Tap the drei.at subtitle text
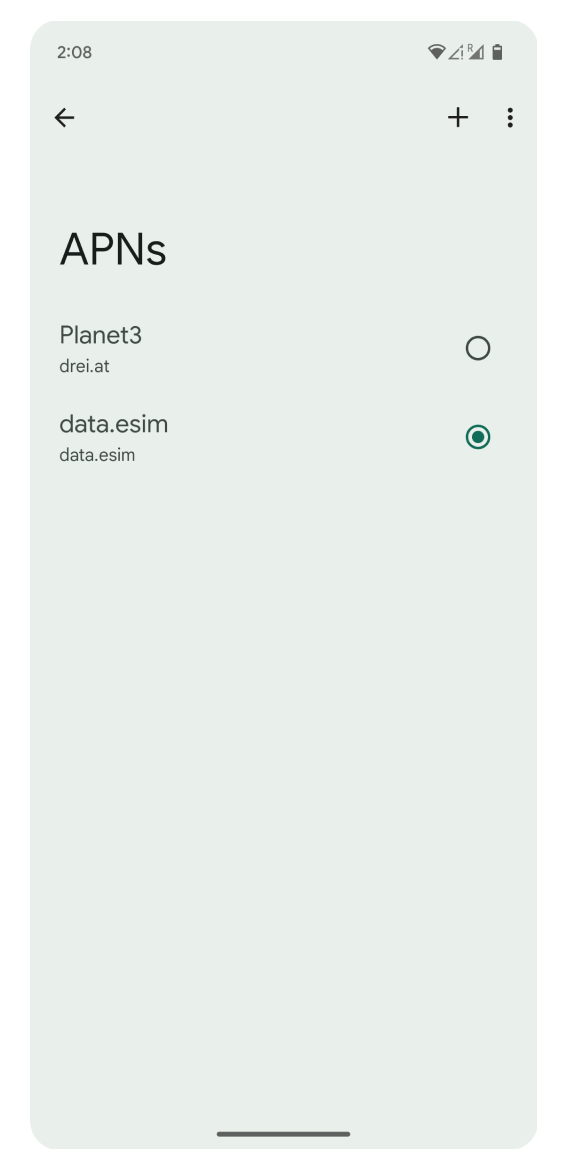Screen dimensions: 570x1170 click(x=84, y=366)
